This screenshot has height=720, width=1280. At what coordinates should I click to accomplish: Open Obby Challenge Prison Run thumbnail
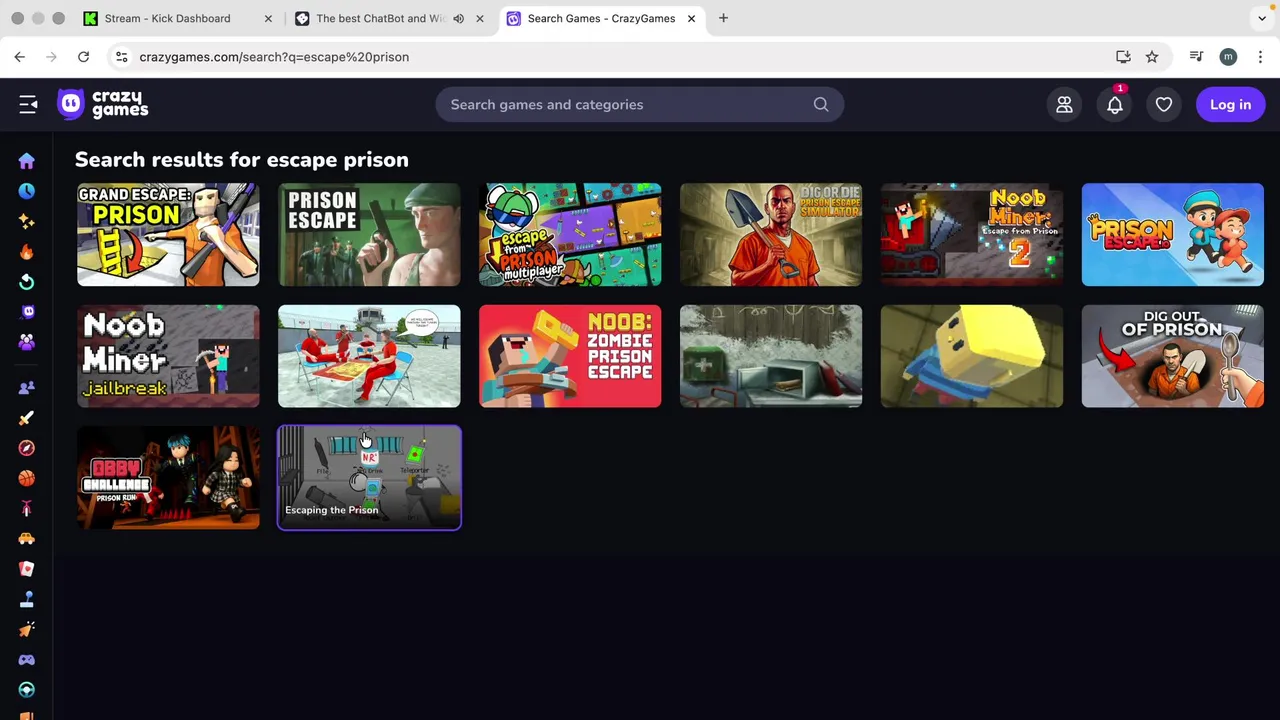pos(168,477)
